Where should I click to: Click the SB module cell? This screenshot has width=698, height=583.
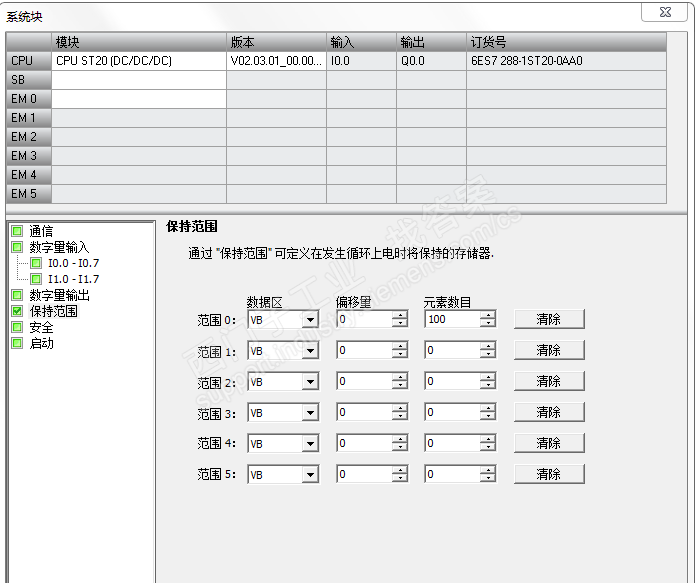[x=139, y=80]
